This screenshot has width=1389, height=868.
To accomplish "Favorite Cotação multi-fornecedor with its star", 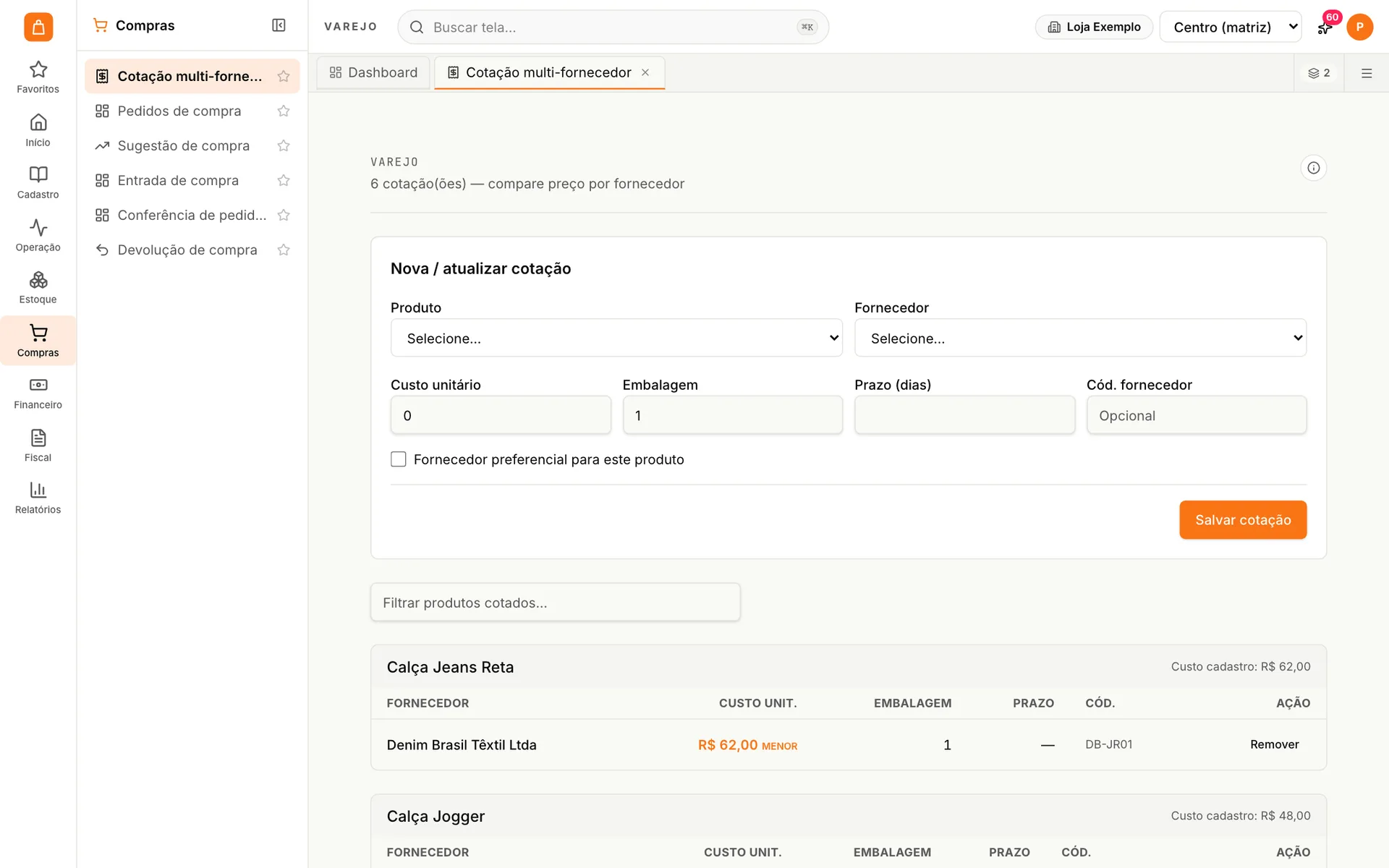I will pos(284,76).
